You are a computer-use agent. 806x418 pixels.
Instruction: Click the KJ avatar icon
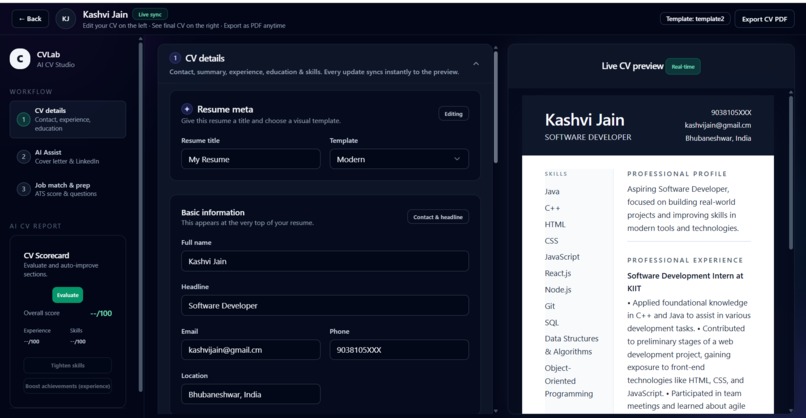(65, 19)
